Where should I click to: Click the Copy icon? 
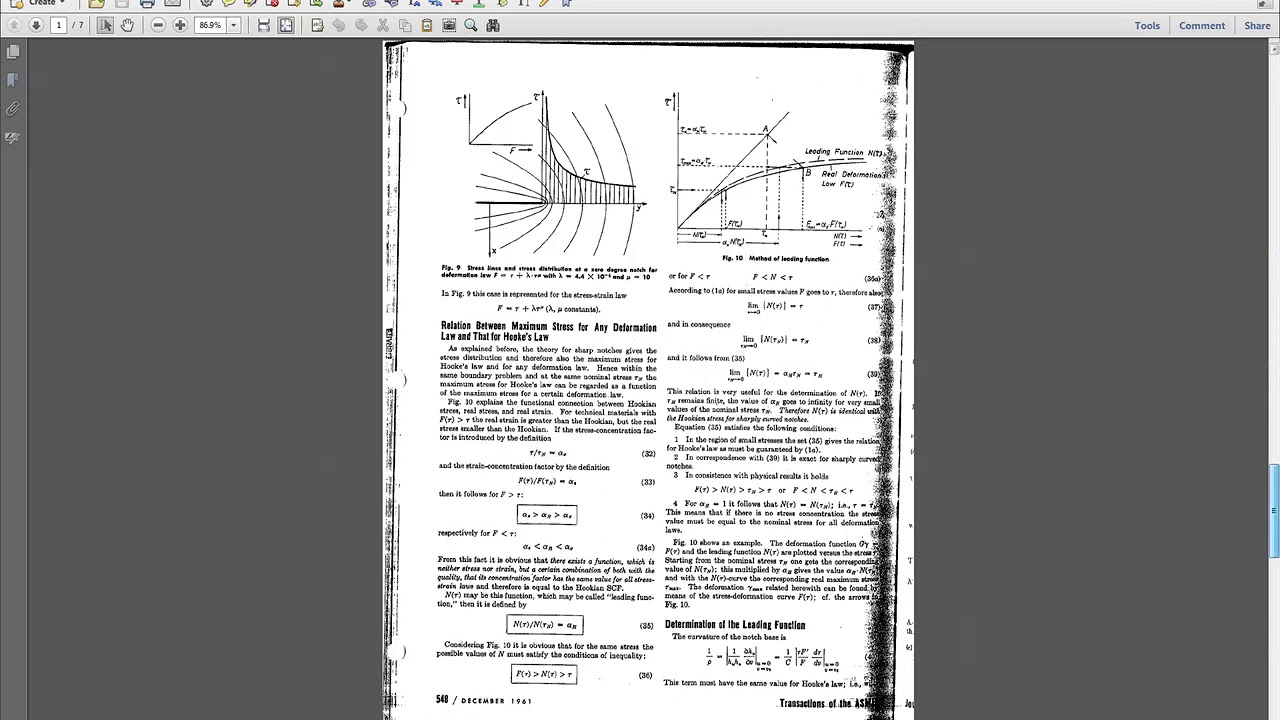(x=405, y=25)
